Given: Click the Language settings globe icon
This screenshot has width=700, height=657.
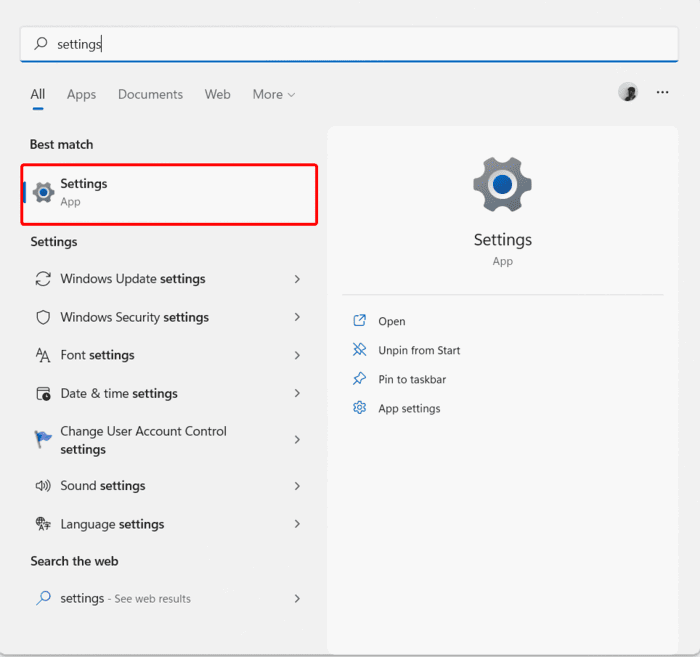Looking at the screenshot, I should pos(43,524).
